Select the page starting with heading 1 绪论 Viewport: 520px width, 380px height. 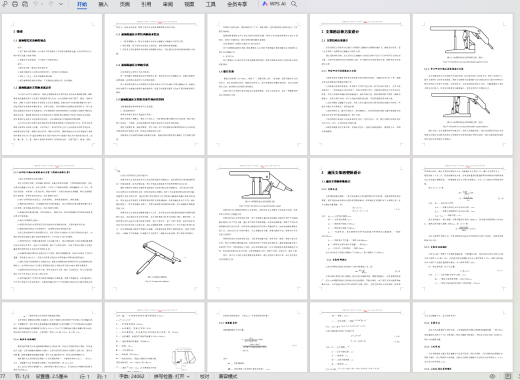(52, 84)
